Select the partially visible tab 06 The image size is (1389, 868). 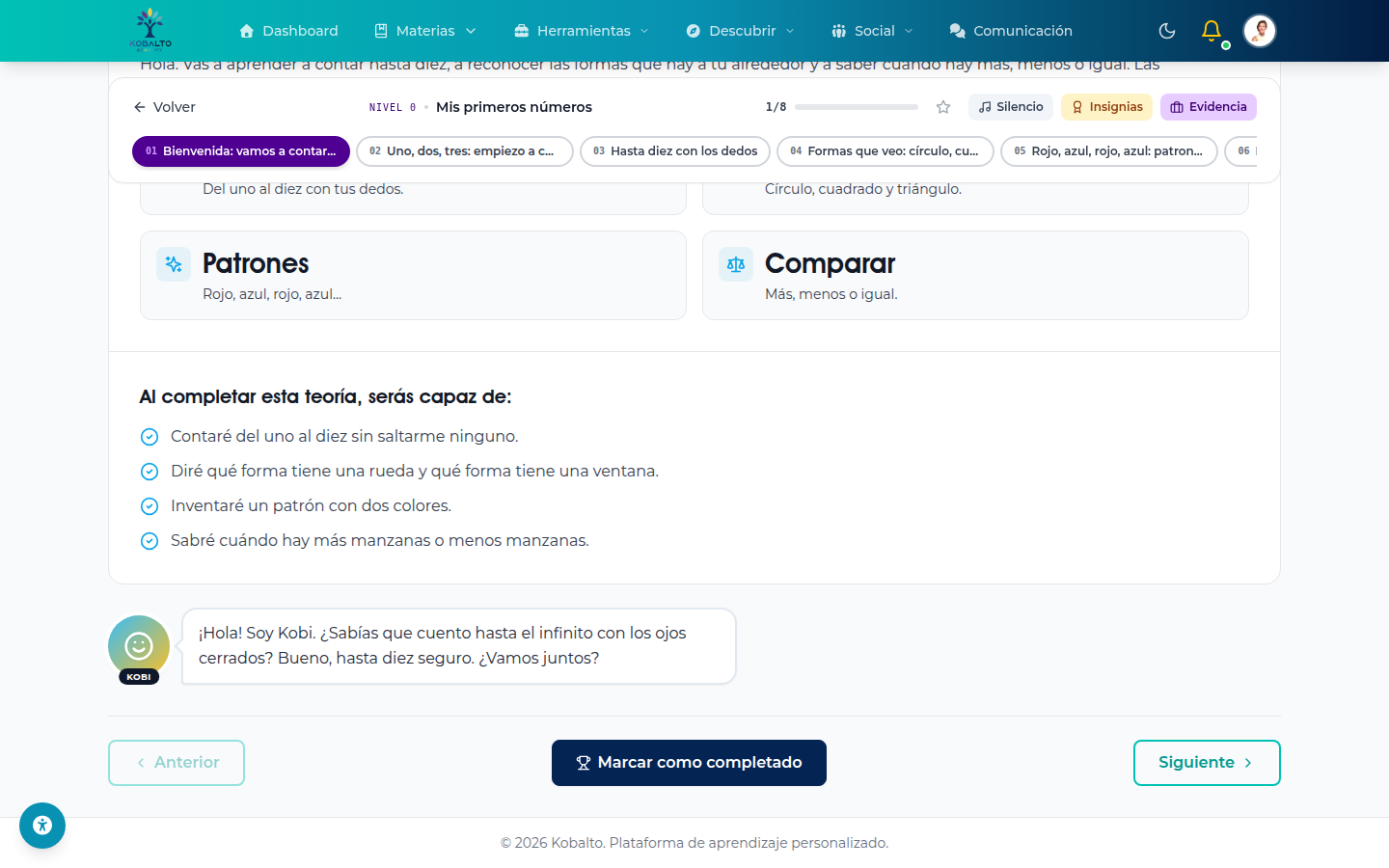tap(1241, 151)
